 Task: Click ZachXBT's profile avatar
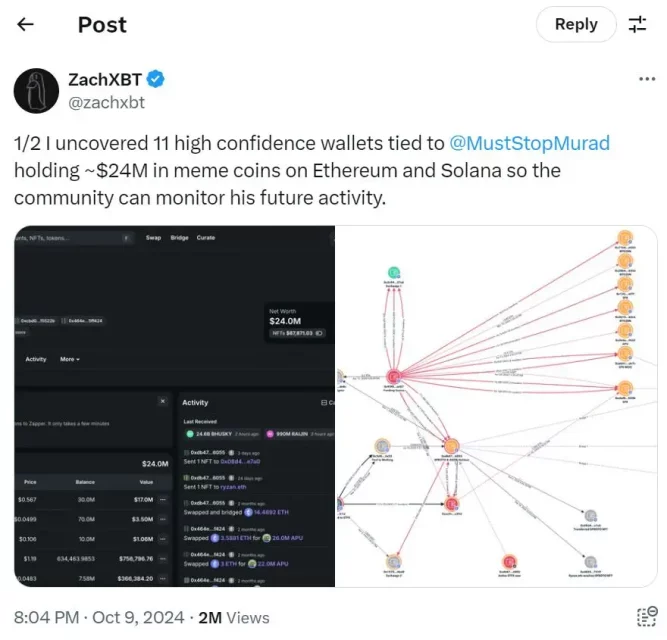[x=35, y=91]
